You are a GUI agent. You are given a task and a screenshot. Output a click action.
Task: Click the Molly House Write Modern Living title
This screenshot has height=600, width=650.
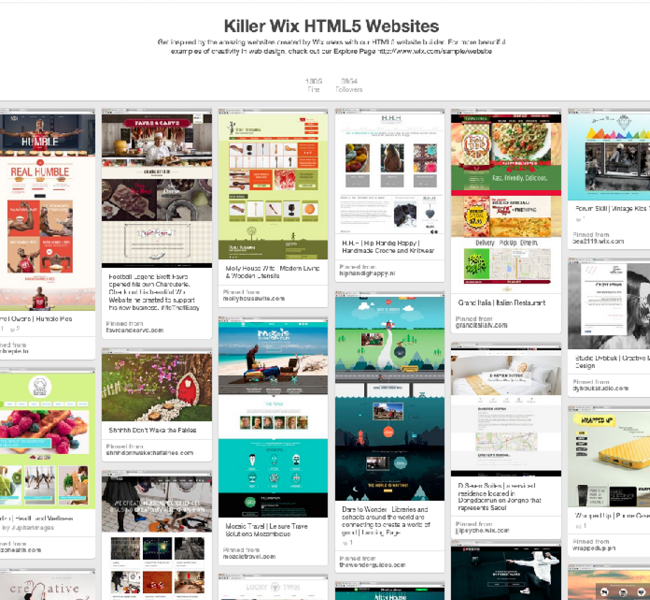click(x=272, y=272)
